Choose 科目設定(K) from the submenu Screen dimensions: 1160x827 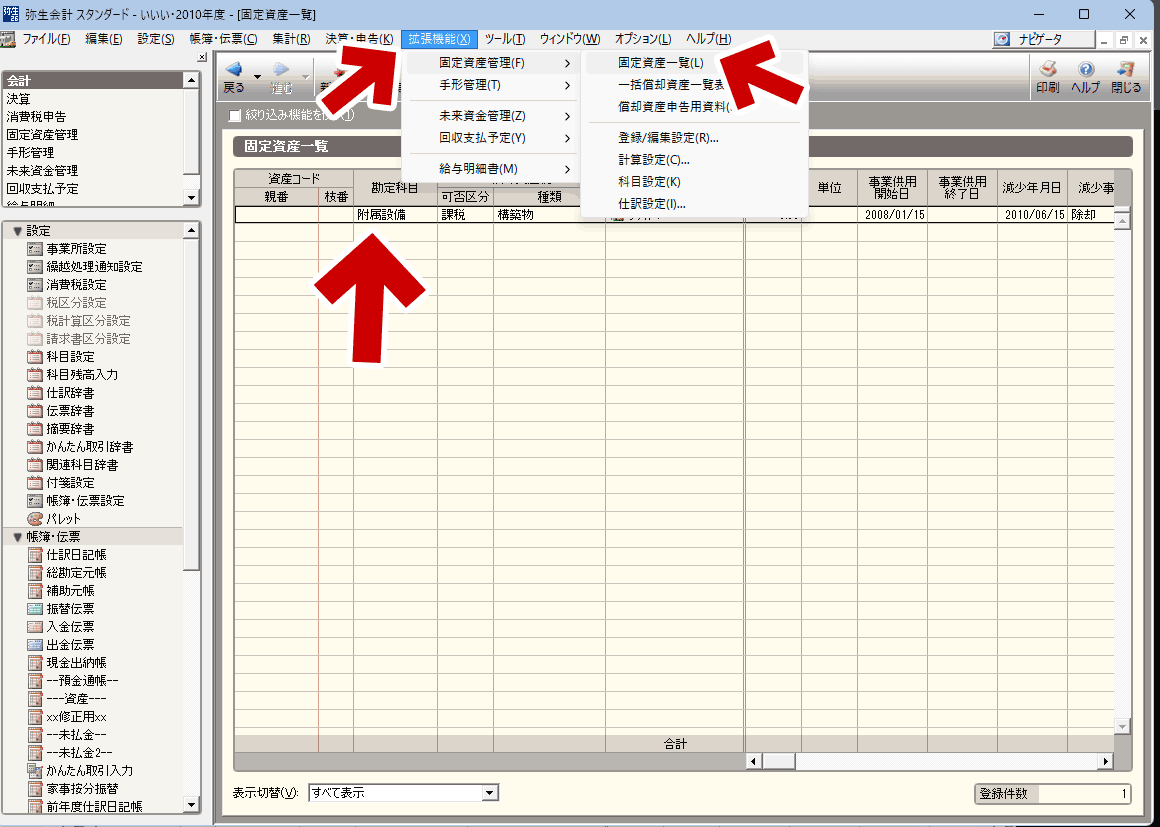(x=649, y=182)
